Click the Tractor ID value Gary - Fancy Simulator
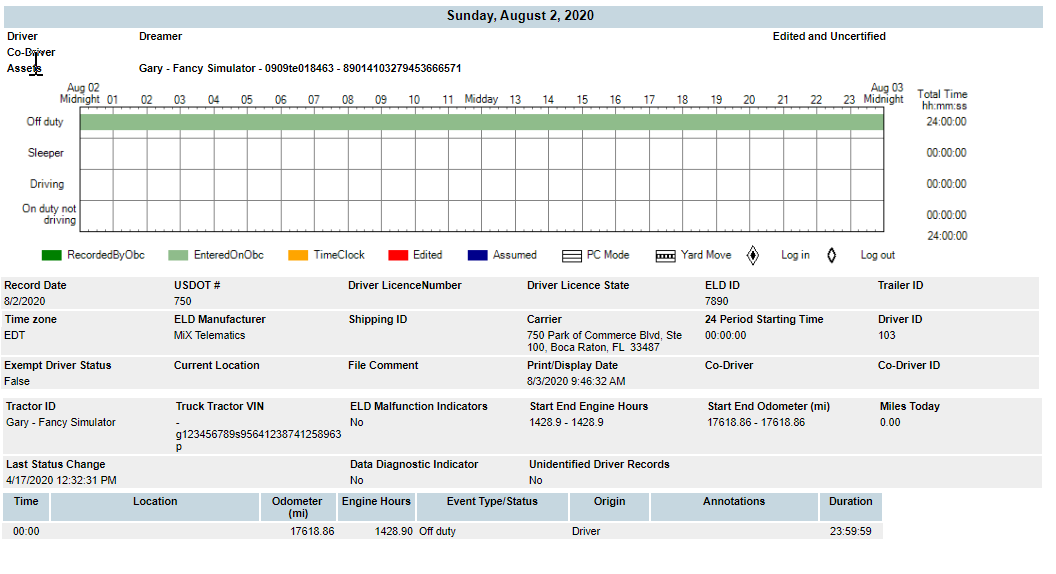 61,422
